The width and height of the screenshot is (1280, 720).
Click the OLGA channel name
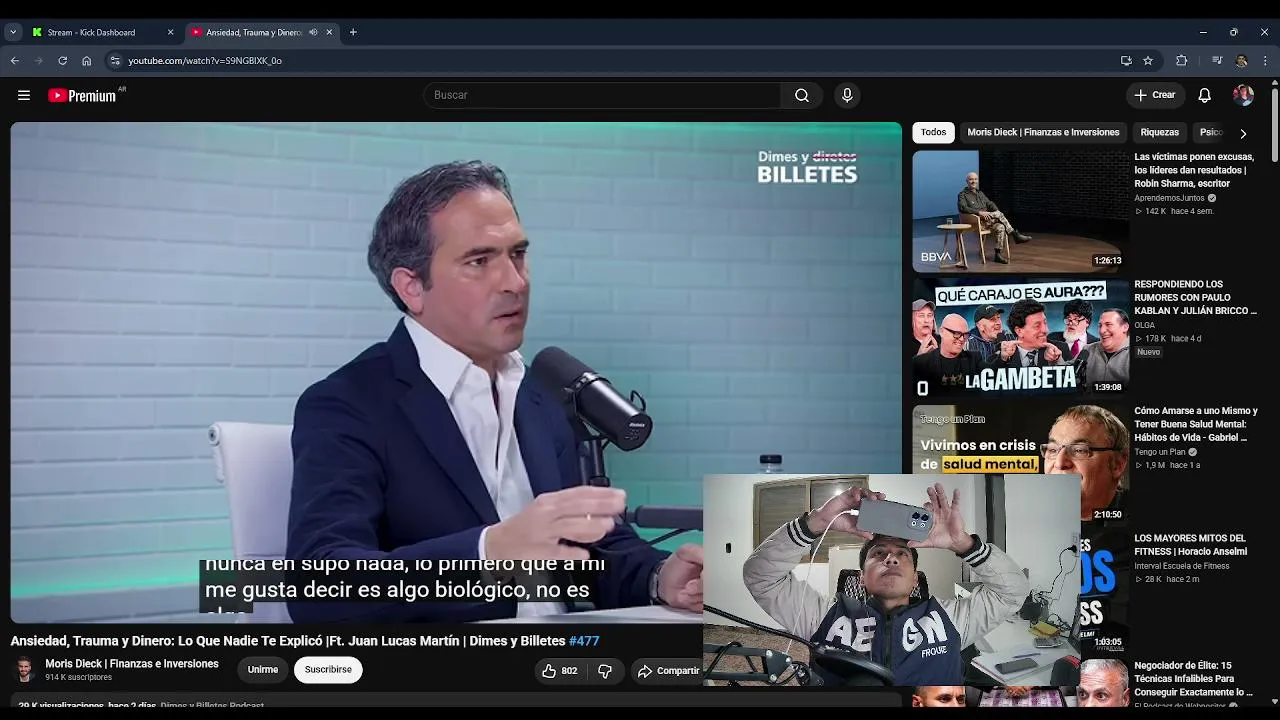pyautogui.click(x=1144, y=325)
